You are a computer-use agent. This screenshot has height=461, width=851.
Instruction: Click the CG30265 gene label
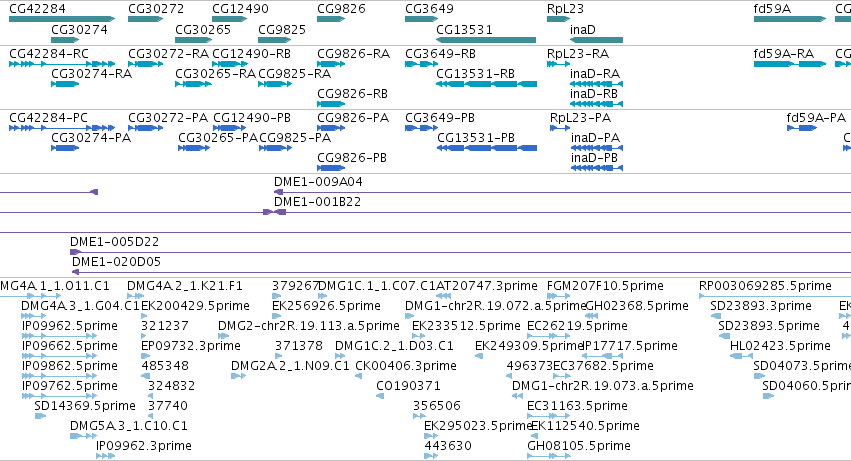coord(203,29)
